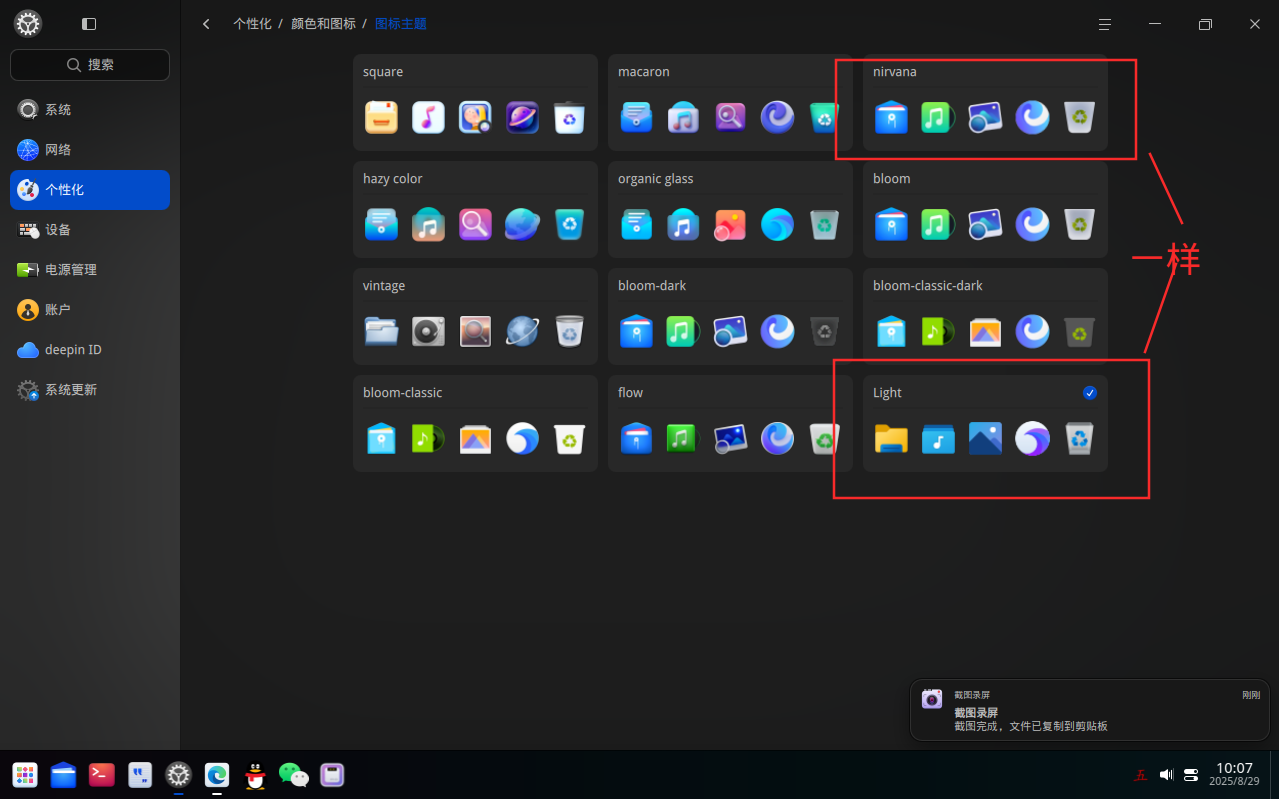This screenshot has height=799, width=1279.
Task: Open 系统 settings in sidebar
Action: click(x=90, y=110)
